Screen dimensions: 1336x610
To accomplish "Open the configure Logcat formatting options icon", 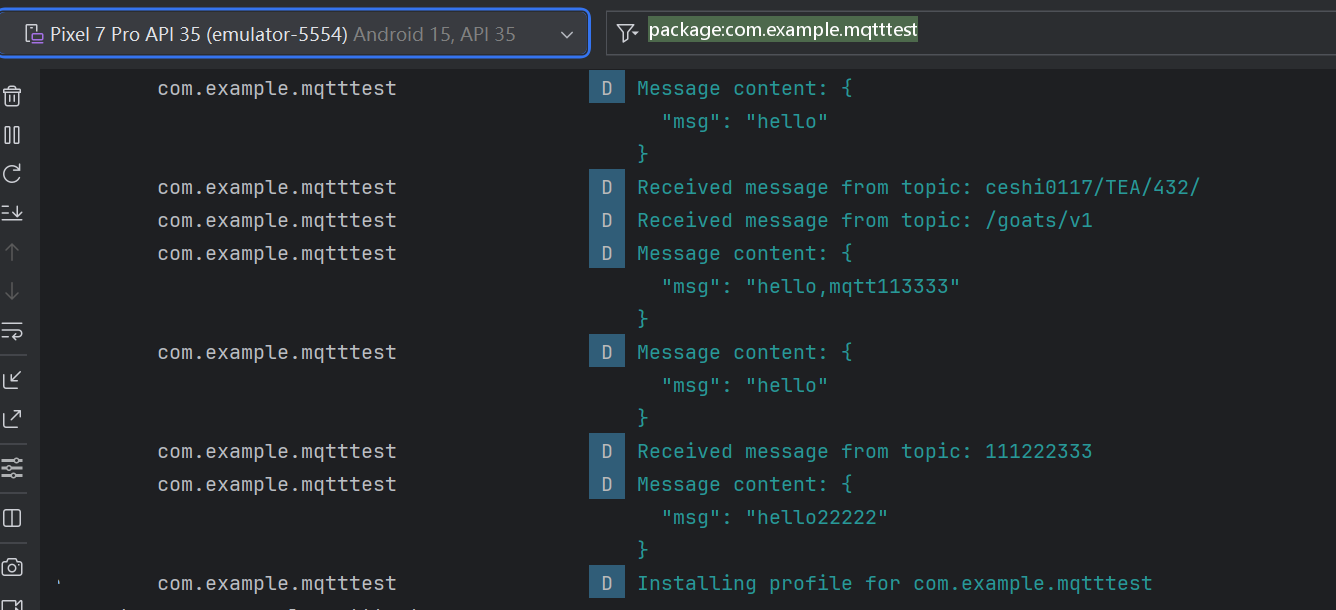I will point(12,468).
